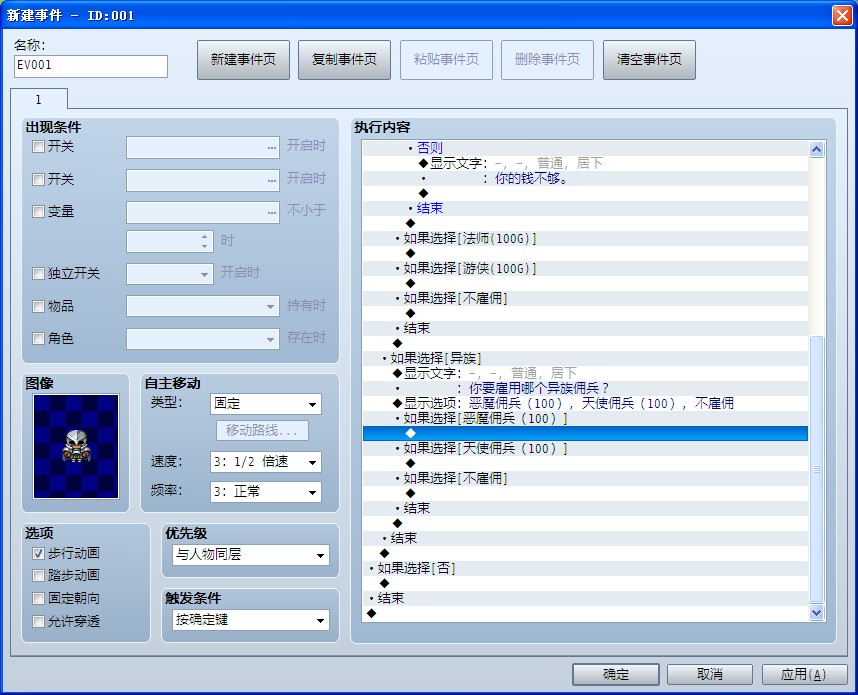
Task: Open the 类型 dropdown showing 固定
Action: [x=265, y=404]
